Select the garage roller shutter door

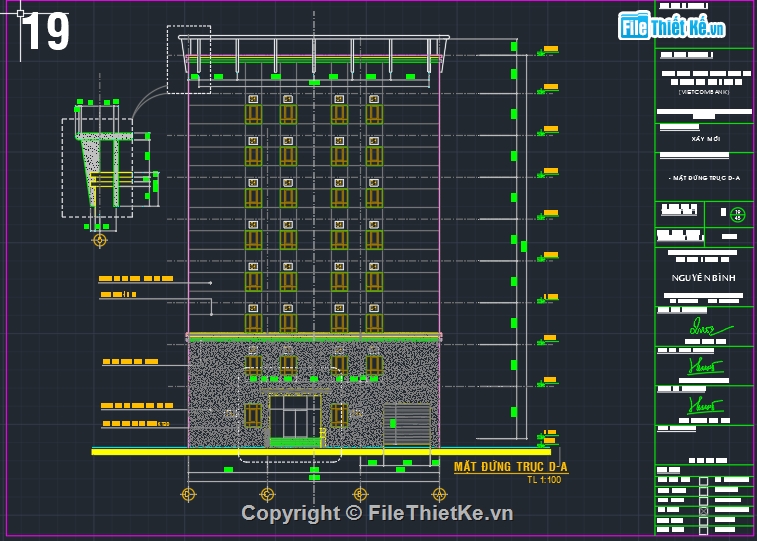pos(407,425)
